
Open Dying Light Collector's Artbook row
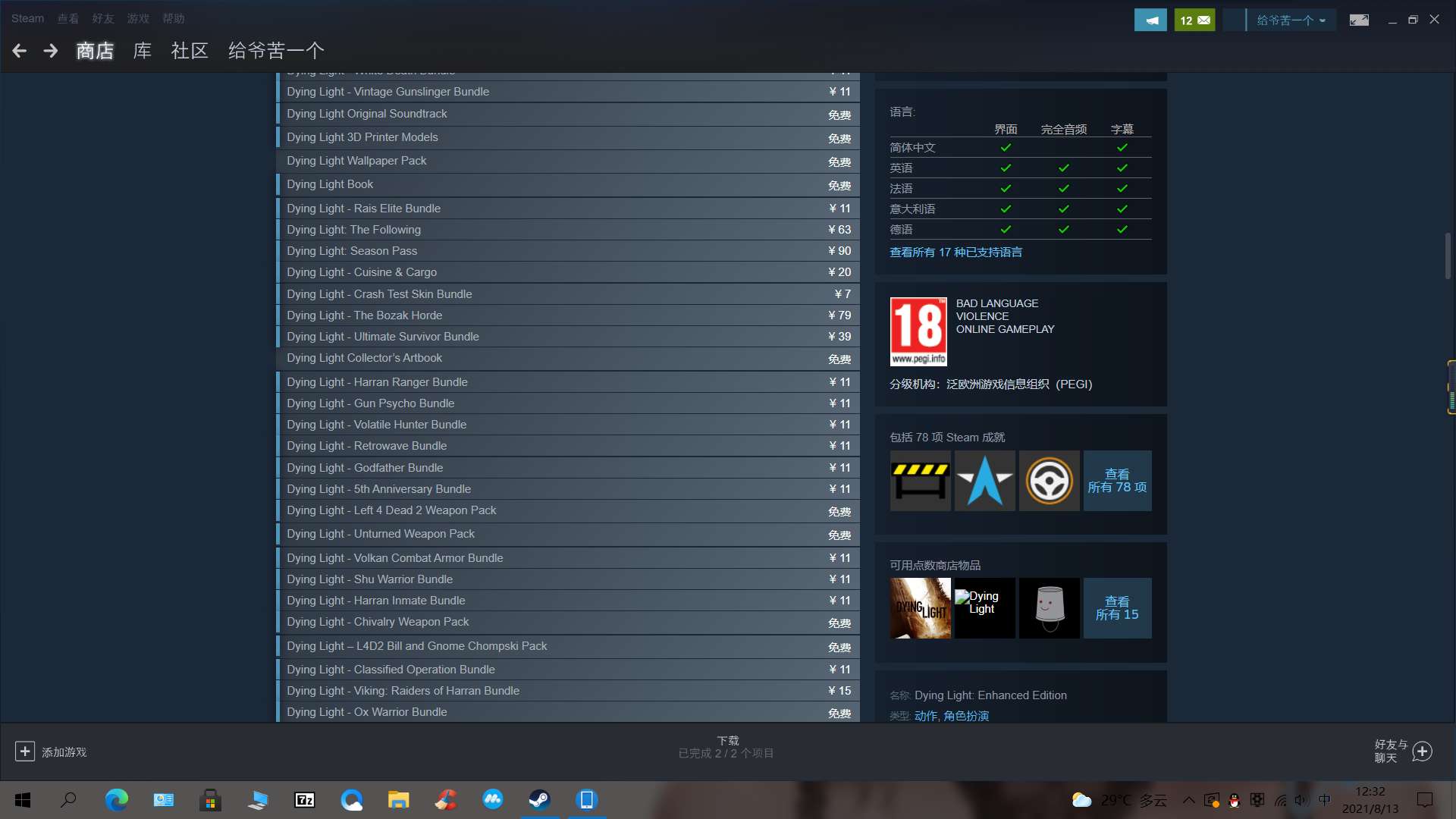tap(568, 359)
